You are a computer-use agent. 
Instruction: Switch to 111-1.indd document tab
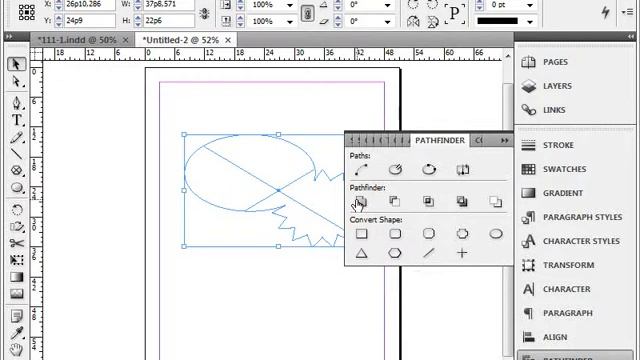[77, 40]
